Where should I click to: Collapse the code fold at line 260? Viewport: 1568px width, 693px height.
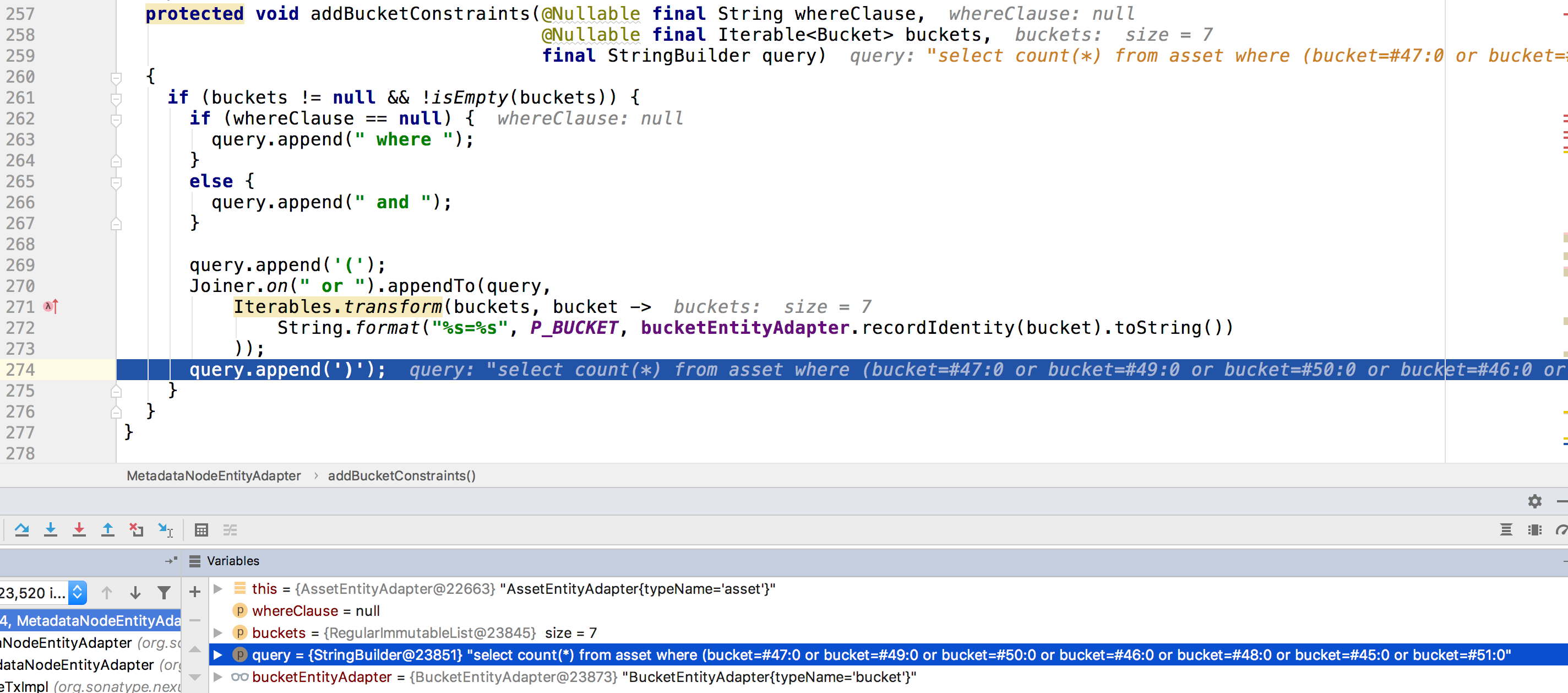tap(116, 78)
